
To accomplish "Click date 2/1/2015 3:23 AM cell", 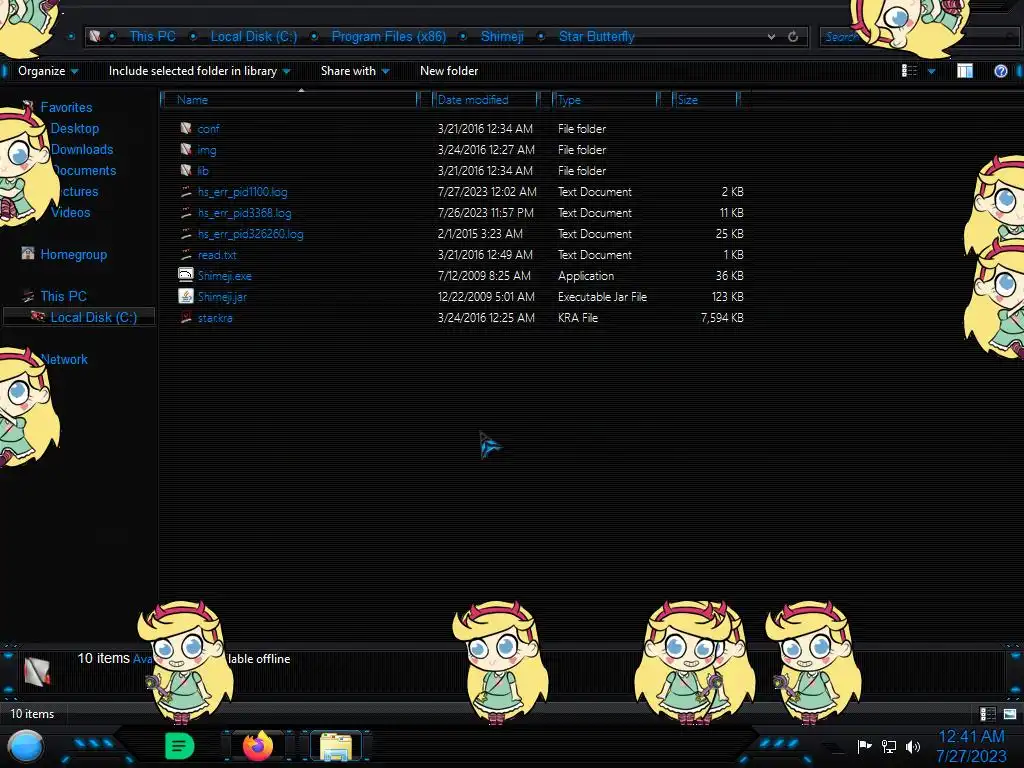I will [x=480, y=234].
